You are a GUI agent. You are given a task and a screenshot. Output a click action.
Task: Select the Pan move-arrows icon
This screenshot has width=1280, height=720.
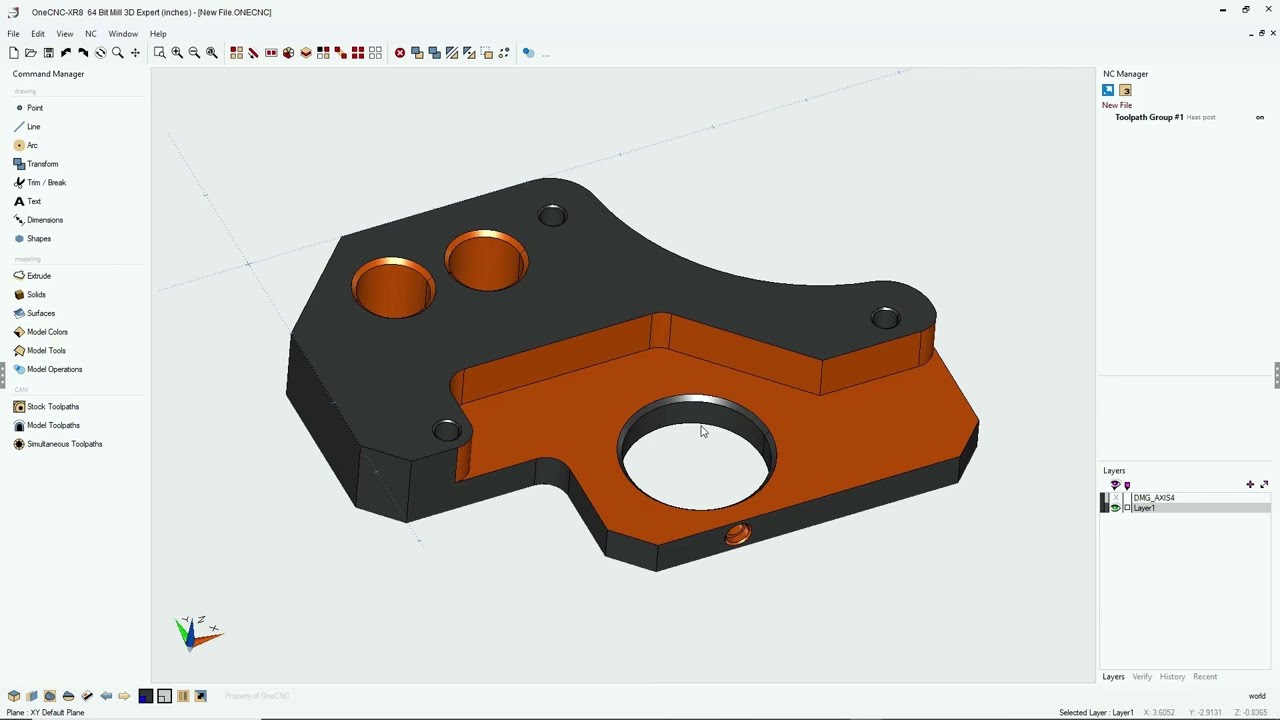[x=135, y=53]
